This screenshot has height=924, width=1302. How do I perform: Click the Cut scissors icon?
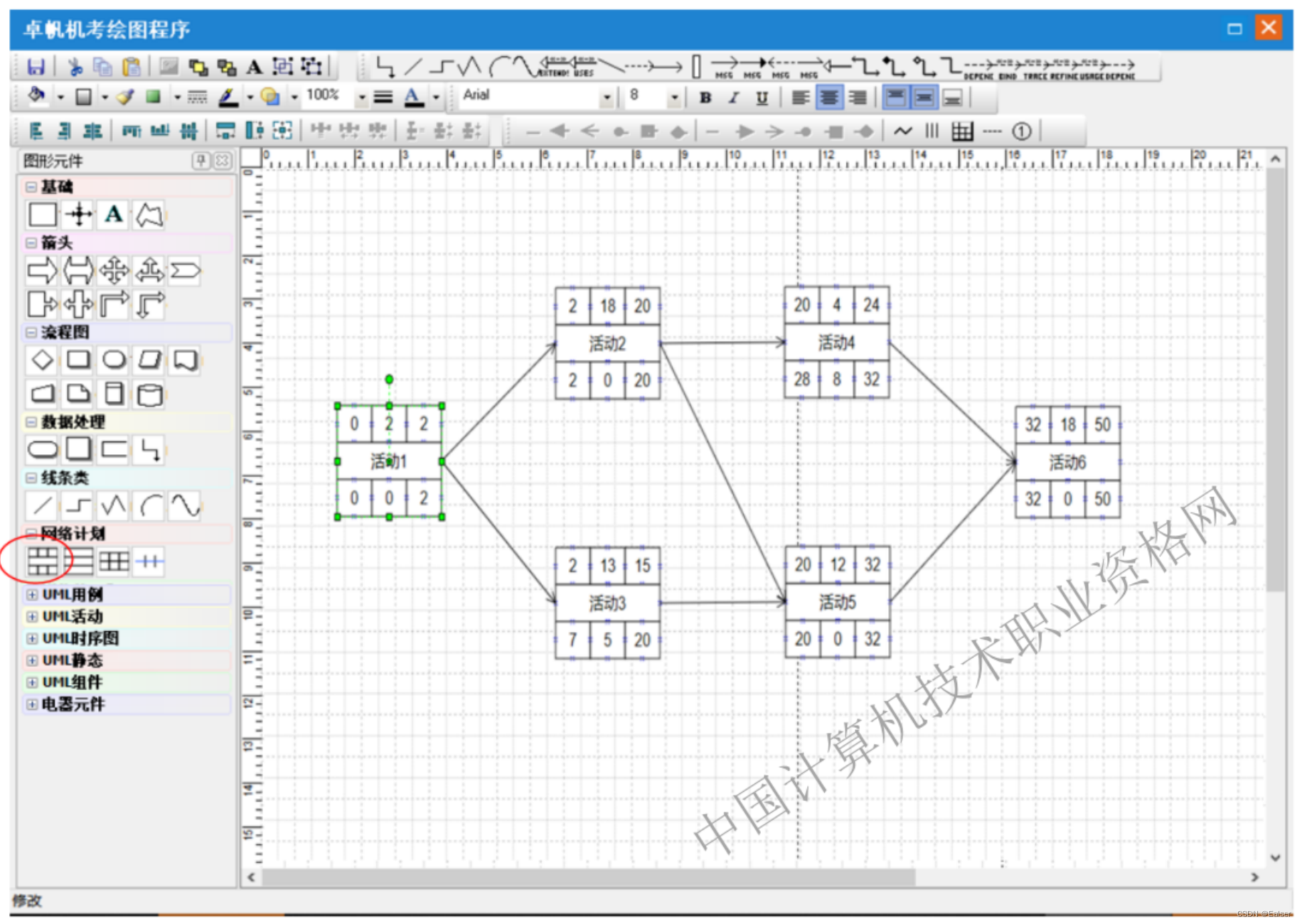(75, 67)
